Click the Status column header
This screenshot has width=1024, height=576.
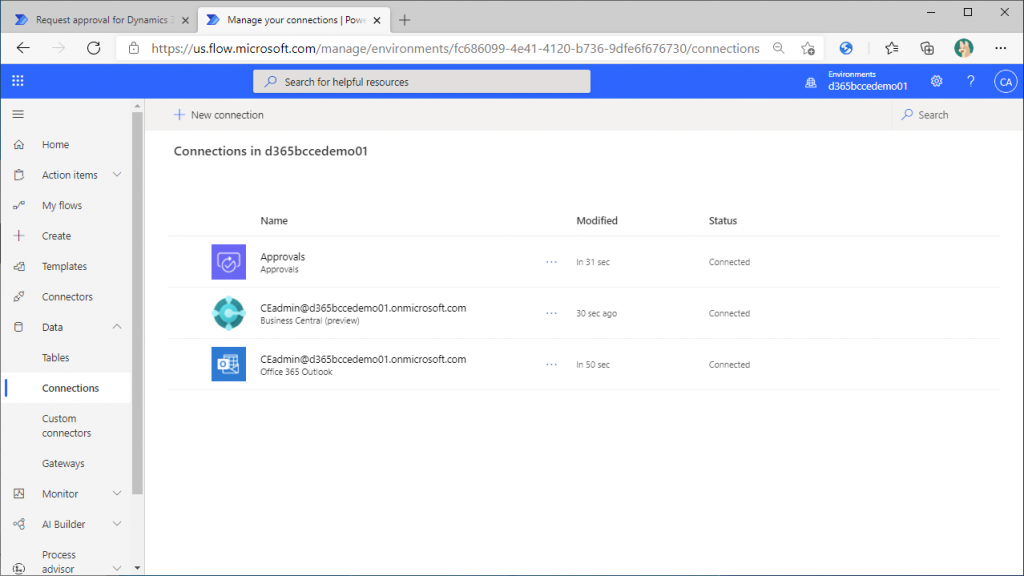coord(723,221)
